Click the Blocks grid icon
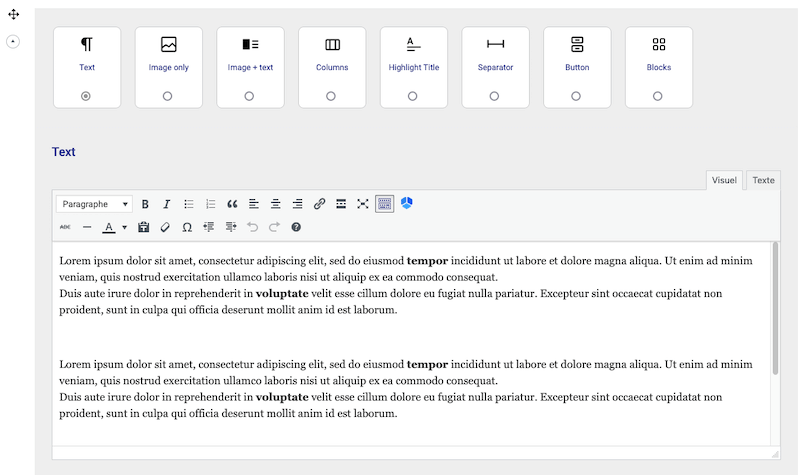Screen dimensions: 800x475 (x=659, y=44)
